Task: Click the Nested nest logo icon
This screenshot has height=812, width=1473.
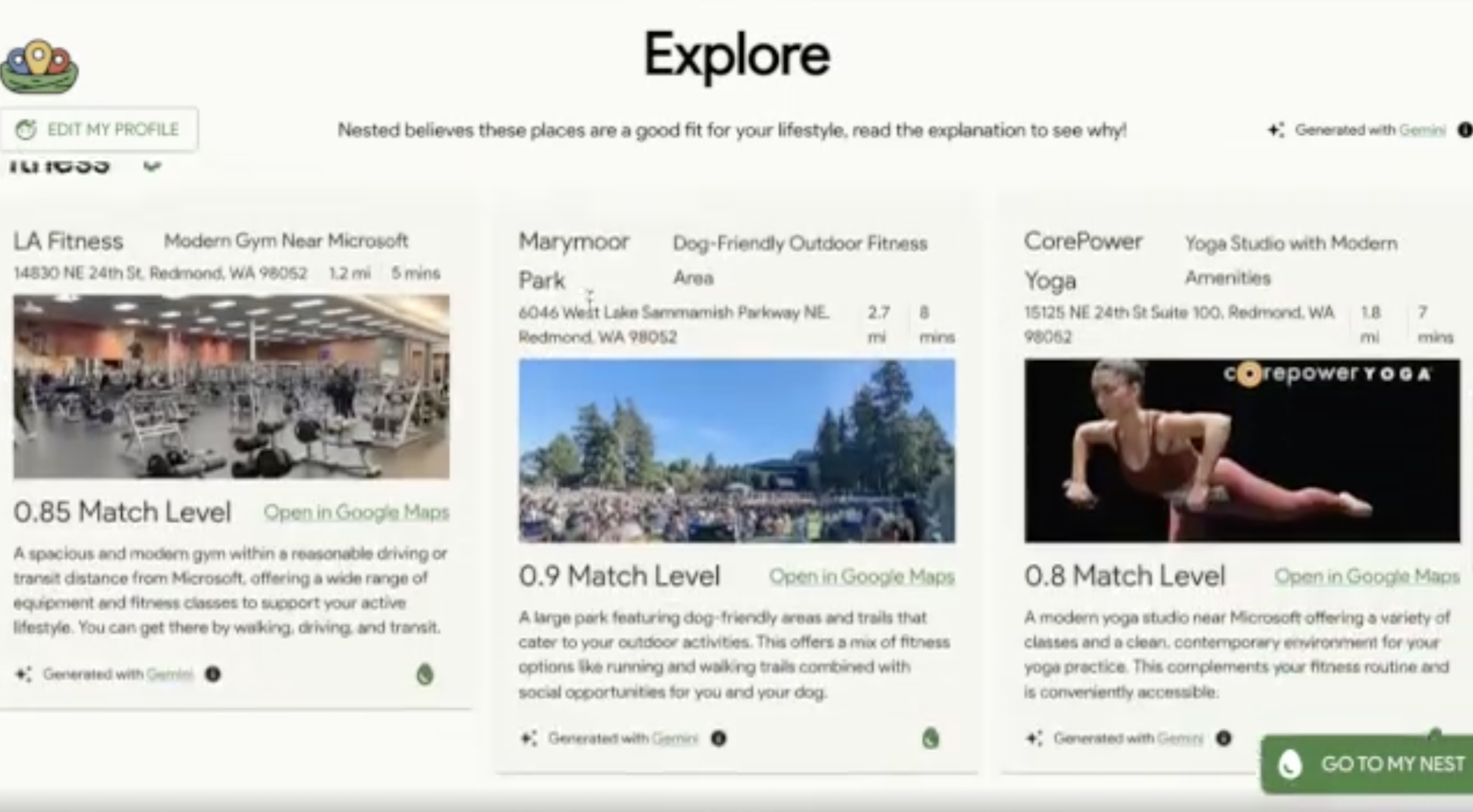Action: (39, 67)
